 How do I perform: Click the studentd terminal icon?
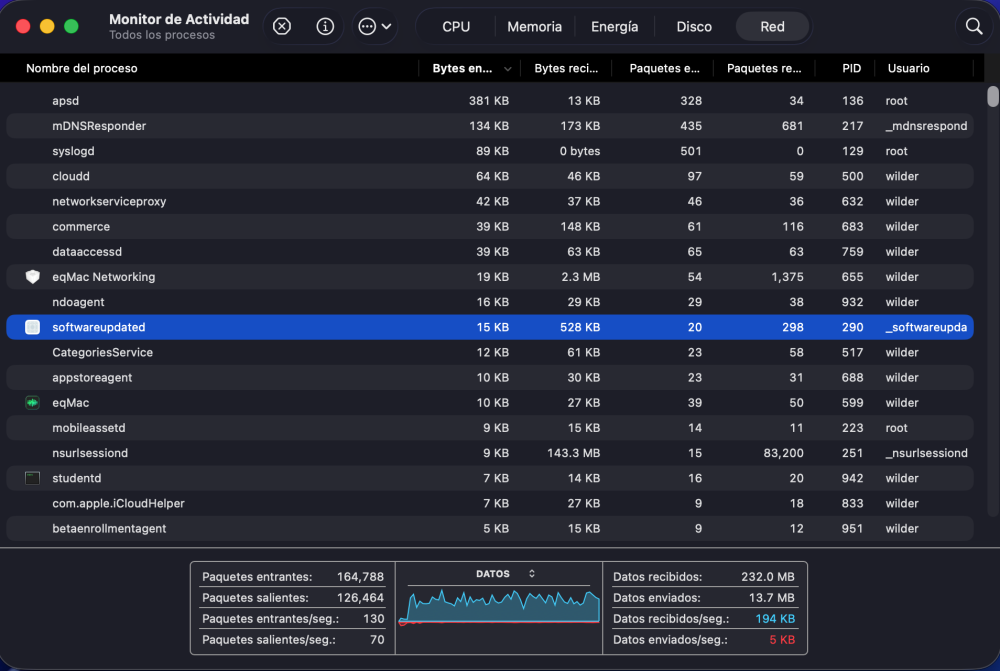pos(33,478)
